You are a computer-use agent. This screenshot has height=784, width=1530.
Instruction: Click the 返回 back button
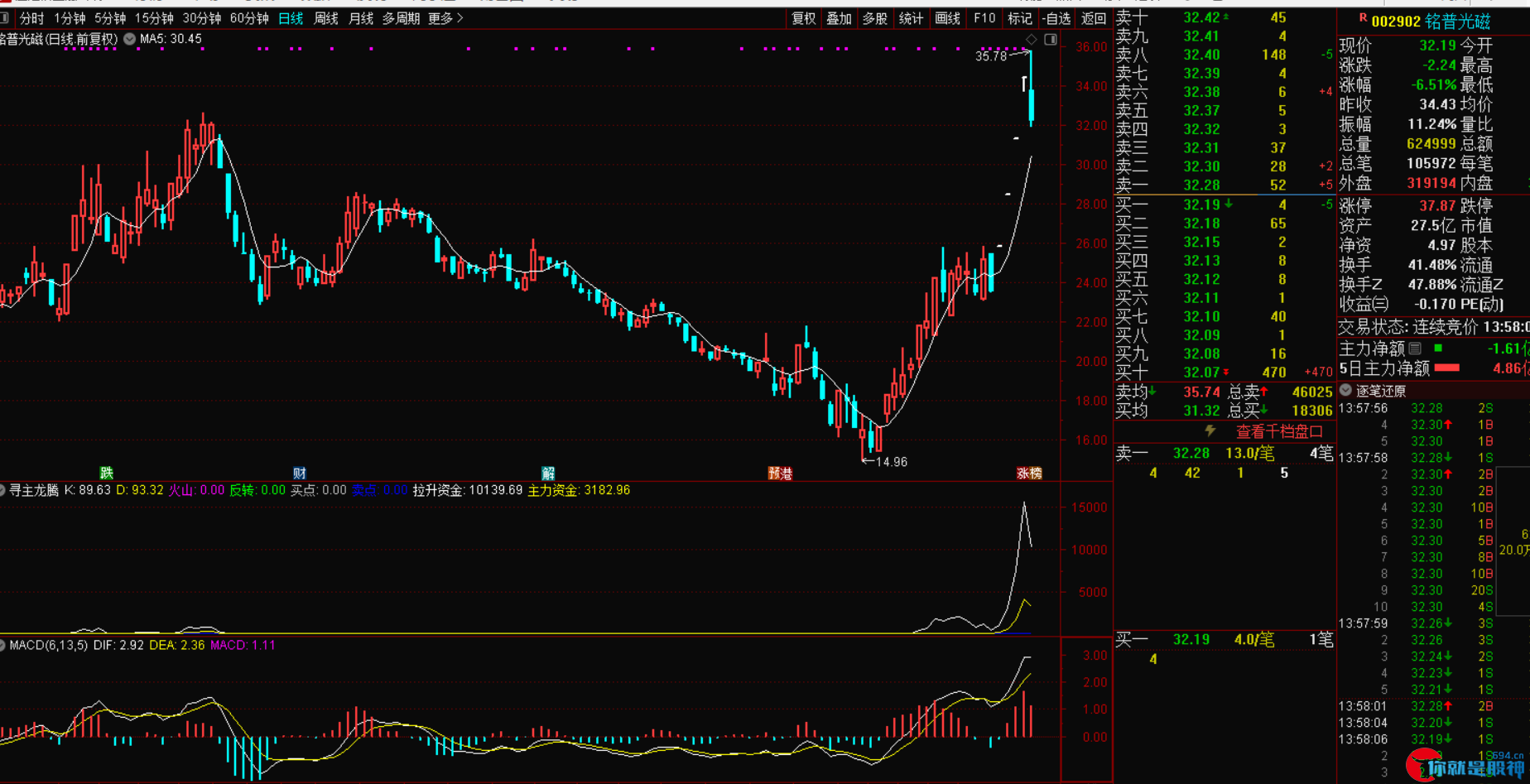point(1094,18)
